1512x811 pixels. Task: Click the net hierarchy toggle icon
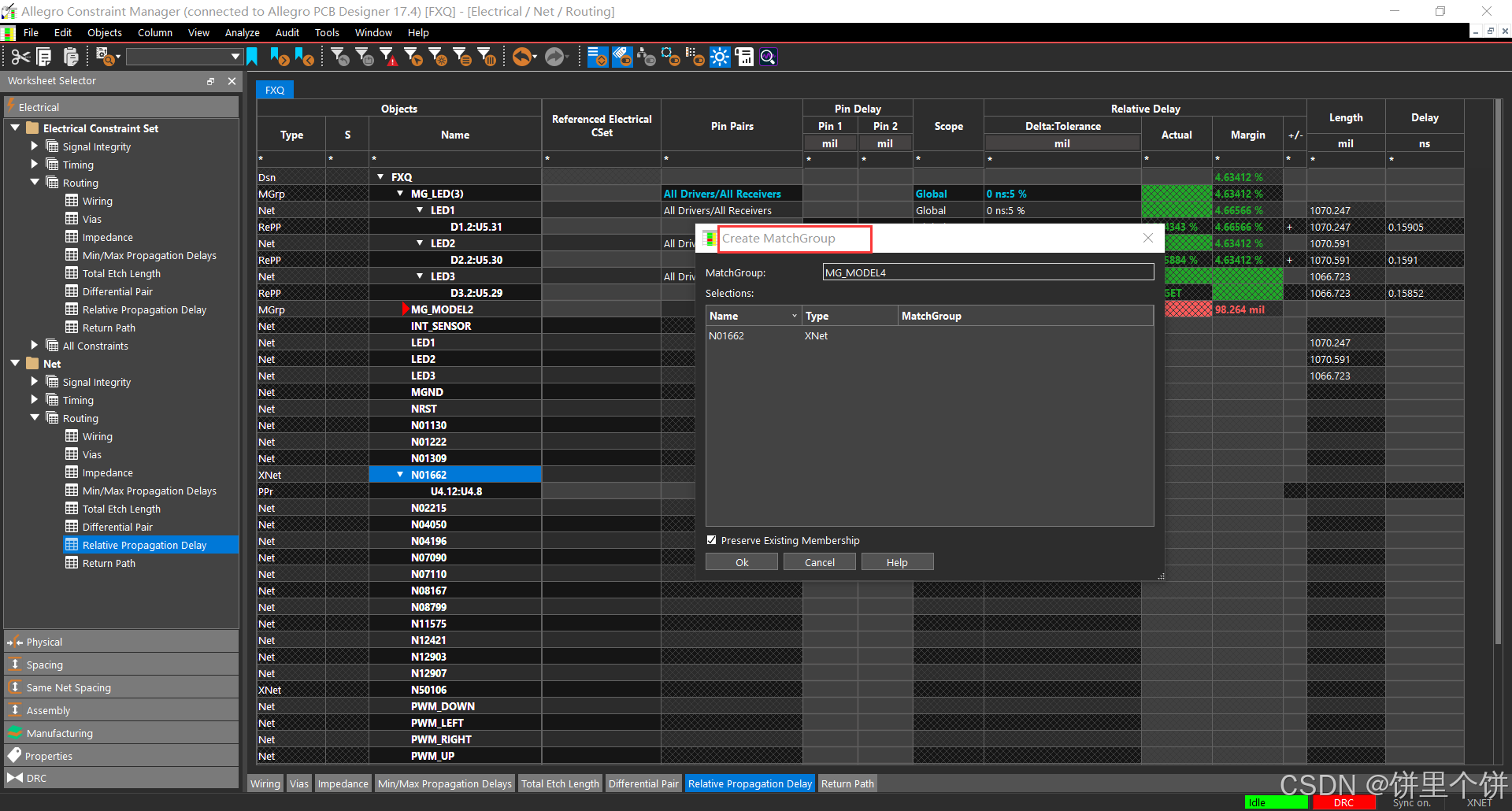click(x=647, y=57)
